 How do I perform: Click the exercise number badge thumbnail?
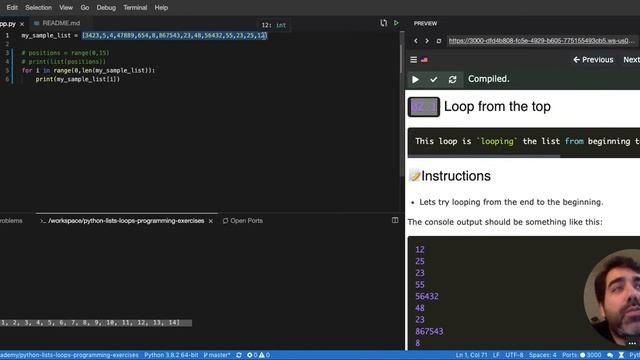(x=424, y=107)
